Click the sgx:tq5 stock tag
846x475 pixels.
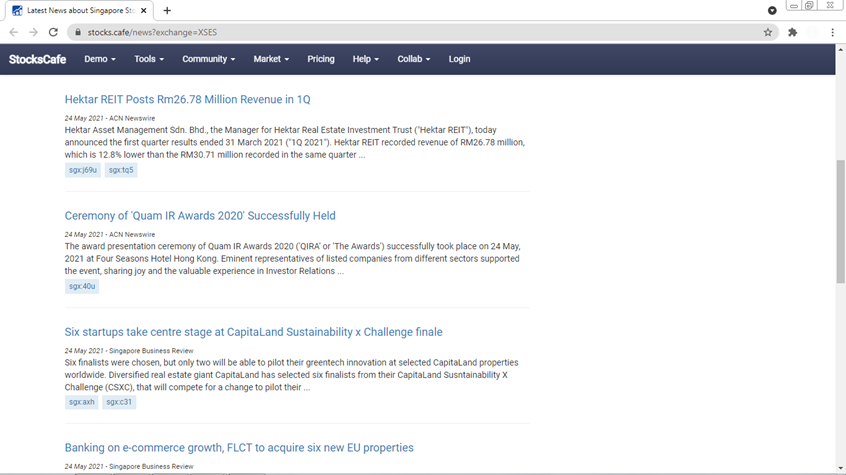point(121,170)
